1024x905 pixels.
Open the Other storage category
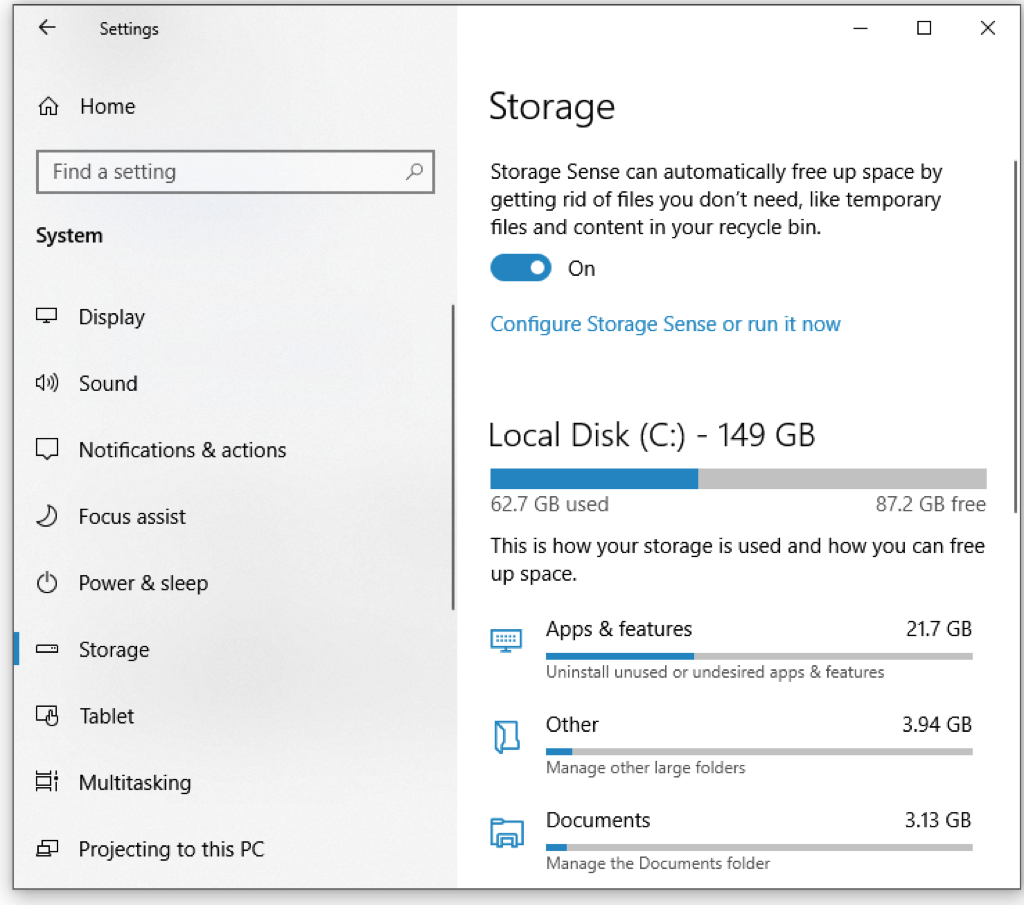point(731,744)
